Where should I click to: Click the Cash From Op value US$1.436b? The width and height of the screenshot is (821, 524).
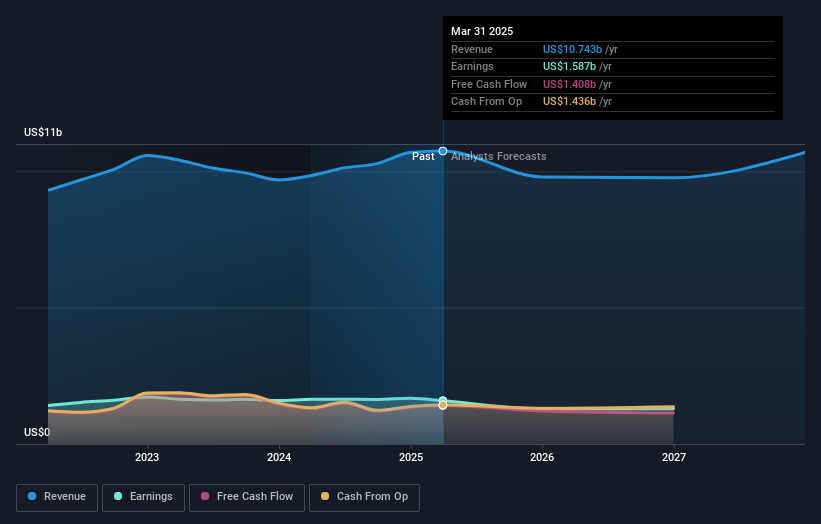pos(569,102)
